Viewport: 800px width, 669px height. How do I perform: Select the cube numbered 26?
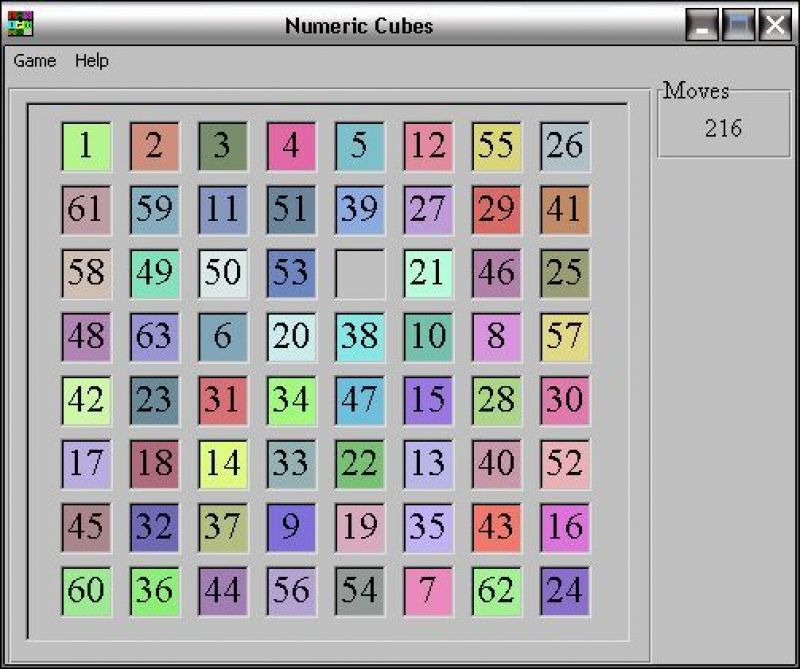coord(565,146)
